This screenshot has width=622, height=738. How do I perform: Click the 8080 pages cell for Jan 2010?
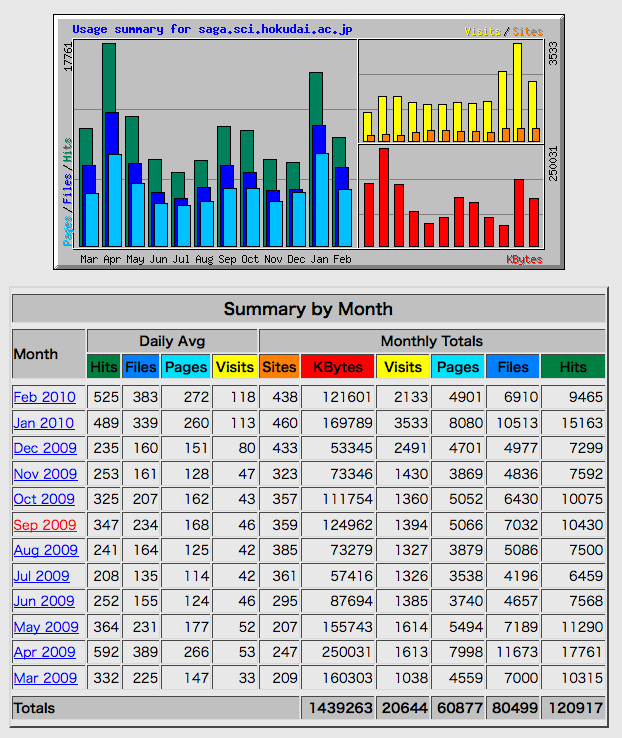(x=458, y=423)
